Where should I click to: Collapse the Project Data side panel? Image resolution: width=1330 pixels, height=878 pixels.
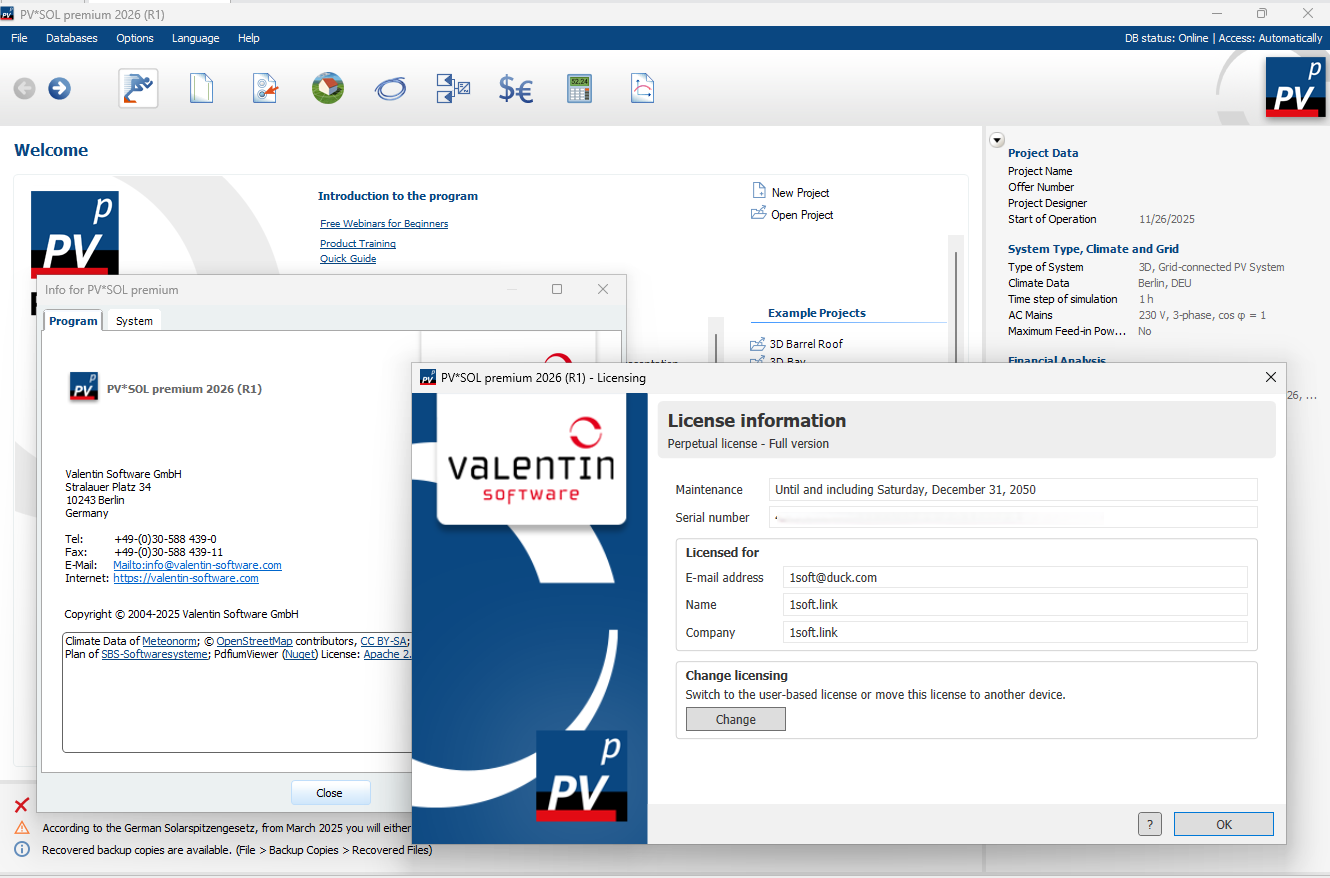click(997, 140)
